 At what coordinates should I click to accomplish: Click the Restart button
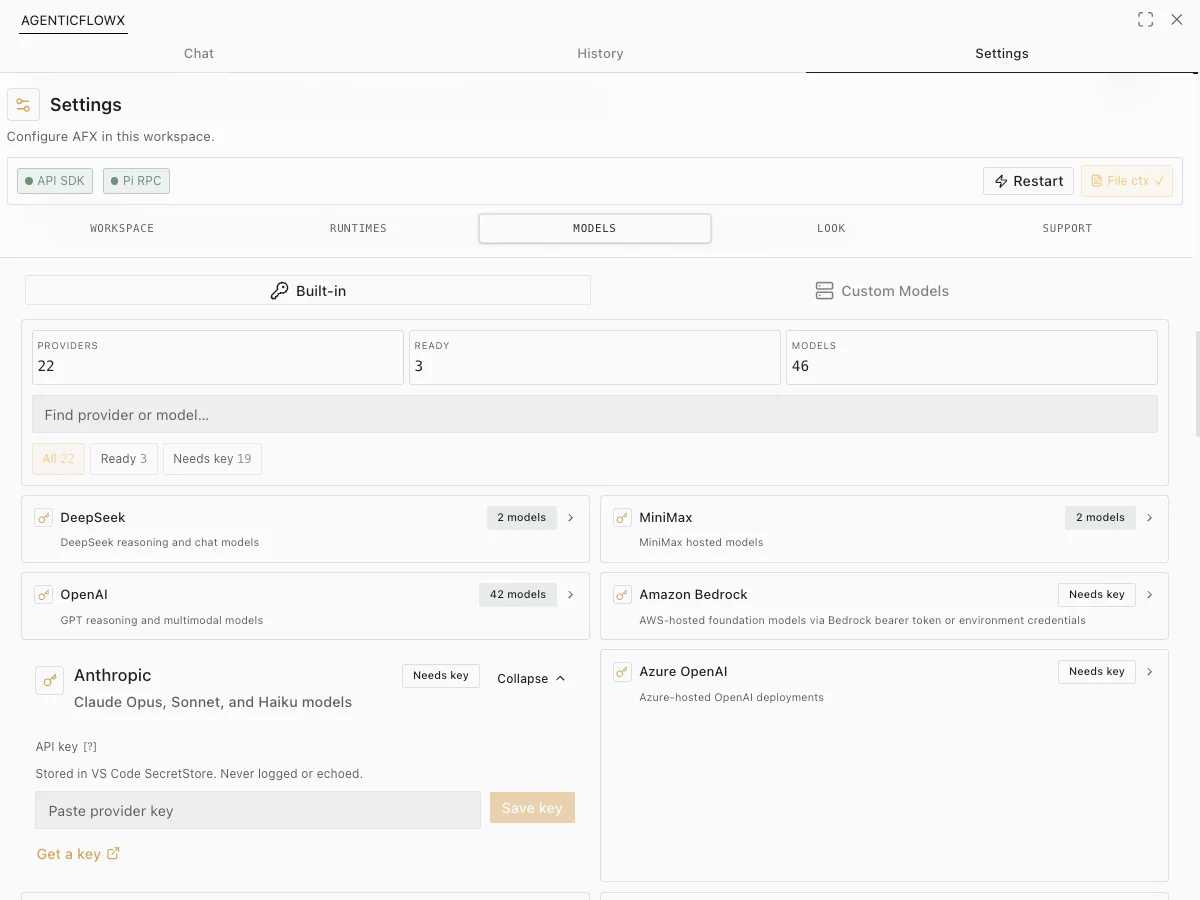click(1029, 181)
